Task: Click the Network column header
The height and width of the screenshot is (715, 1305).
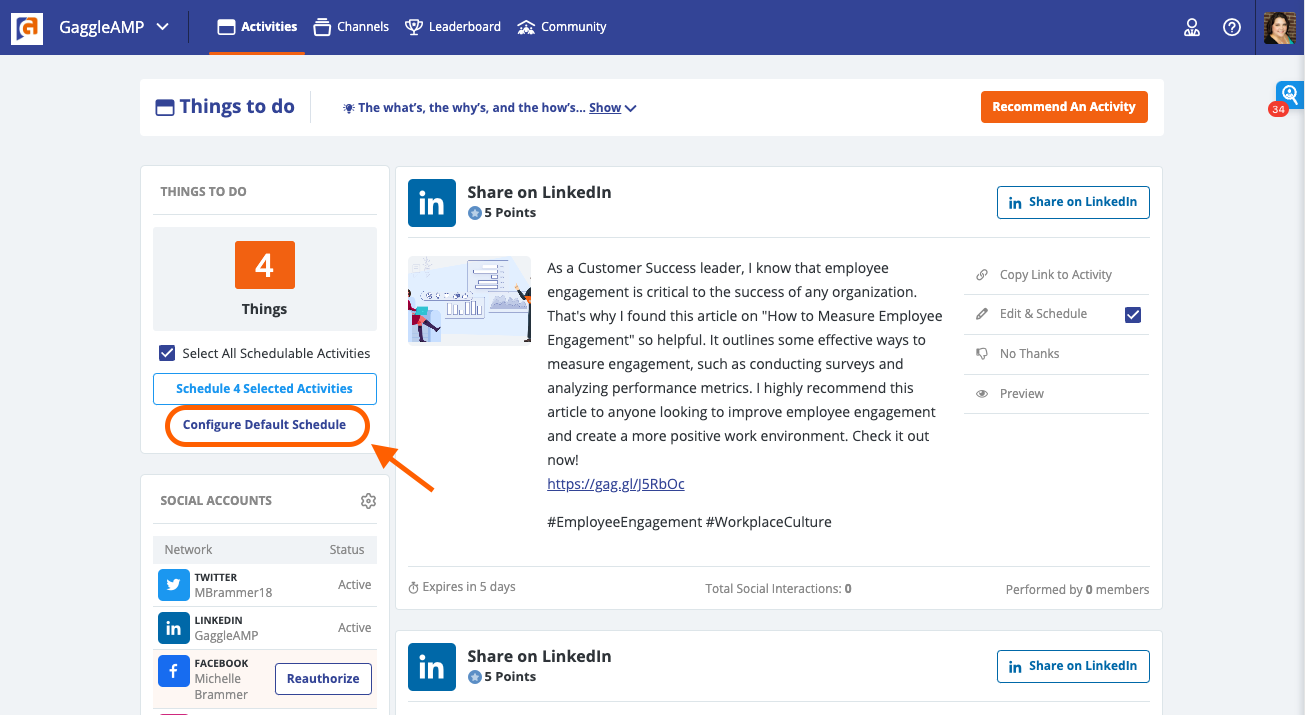Action: (189, 550)
